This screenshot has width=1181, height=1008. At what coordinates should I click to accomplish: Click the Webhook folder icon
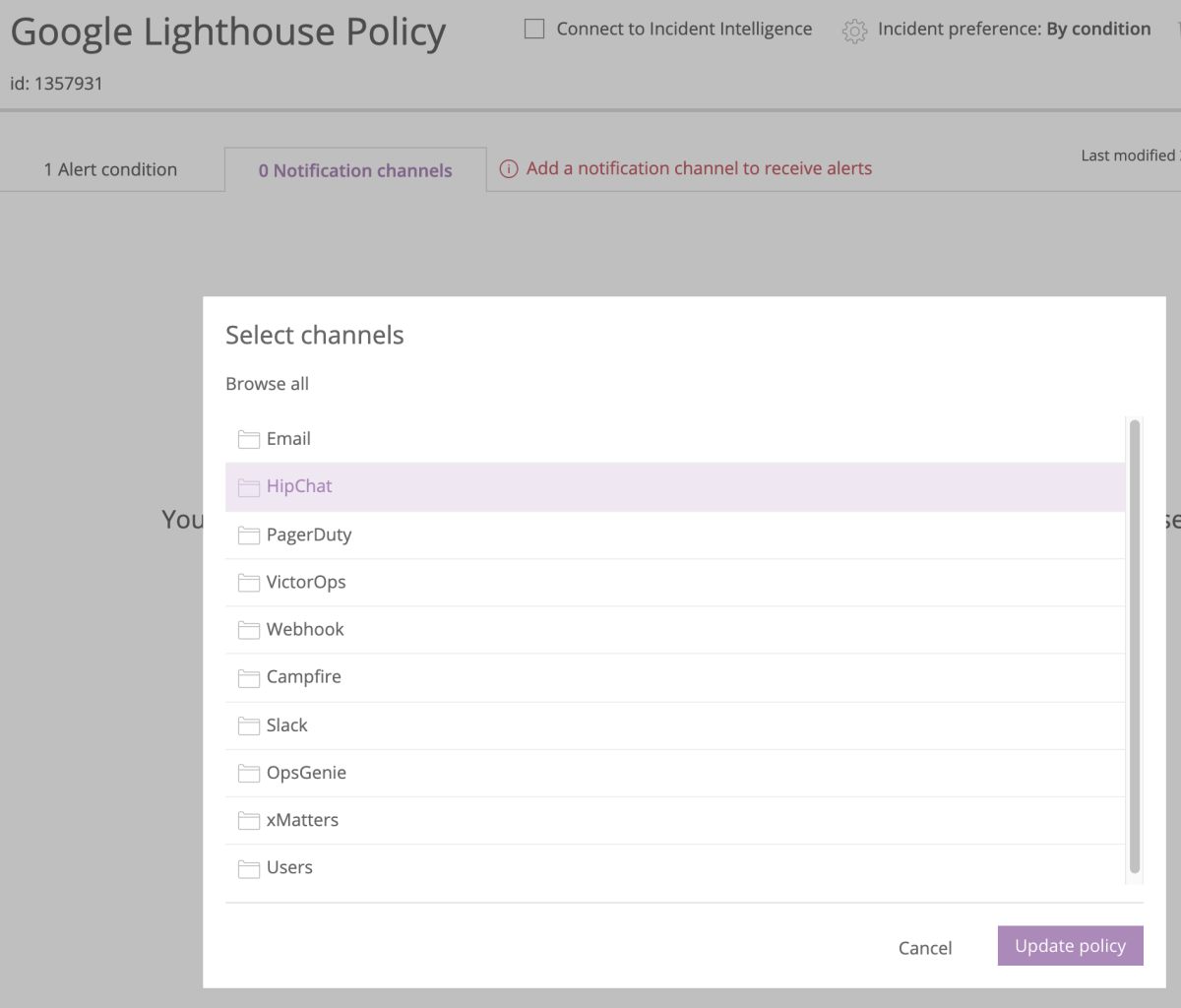248,630
